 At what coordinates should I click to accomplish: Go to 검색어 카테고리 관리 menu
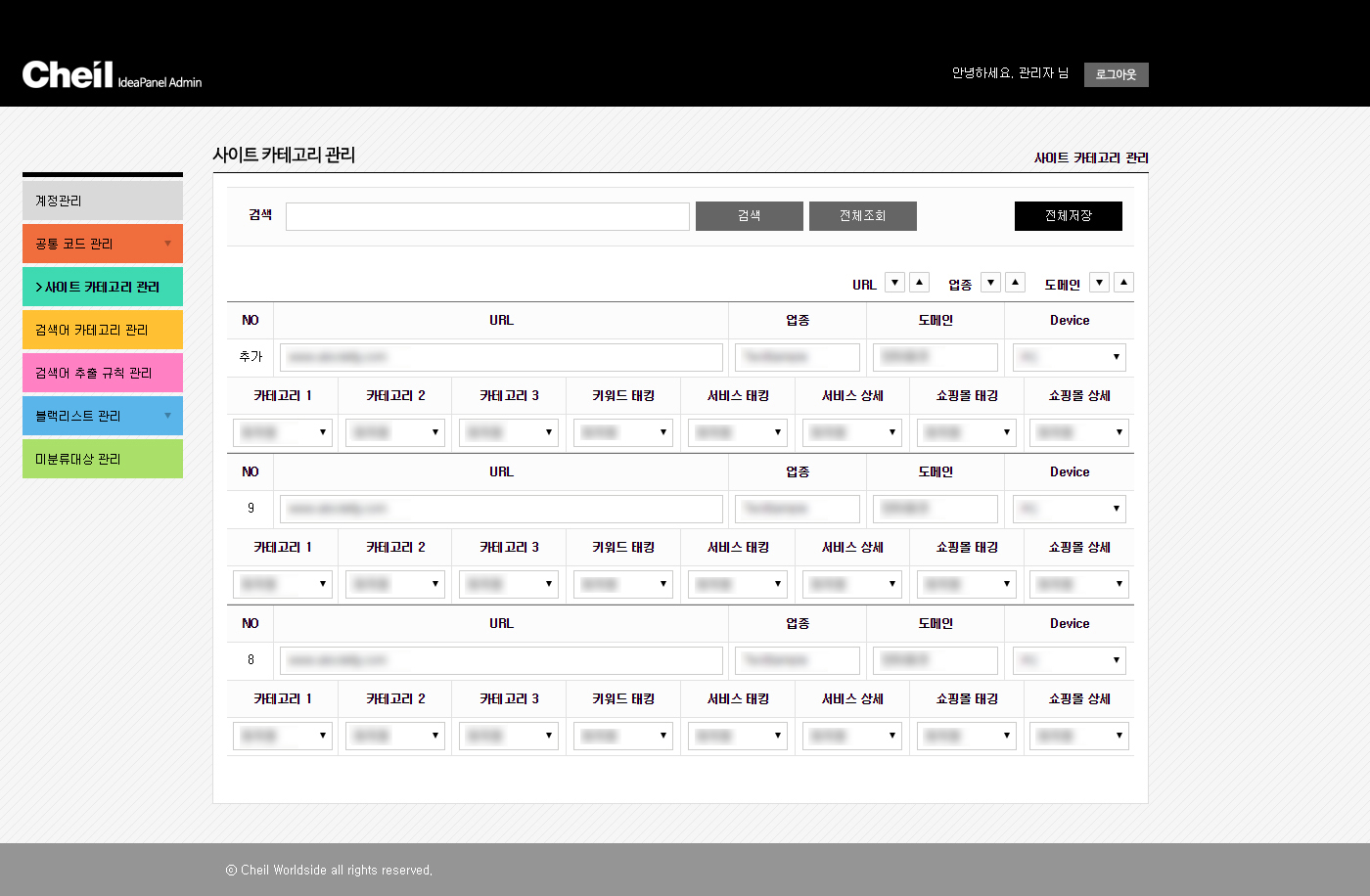103,330
